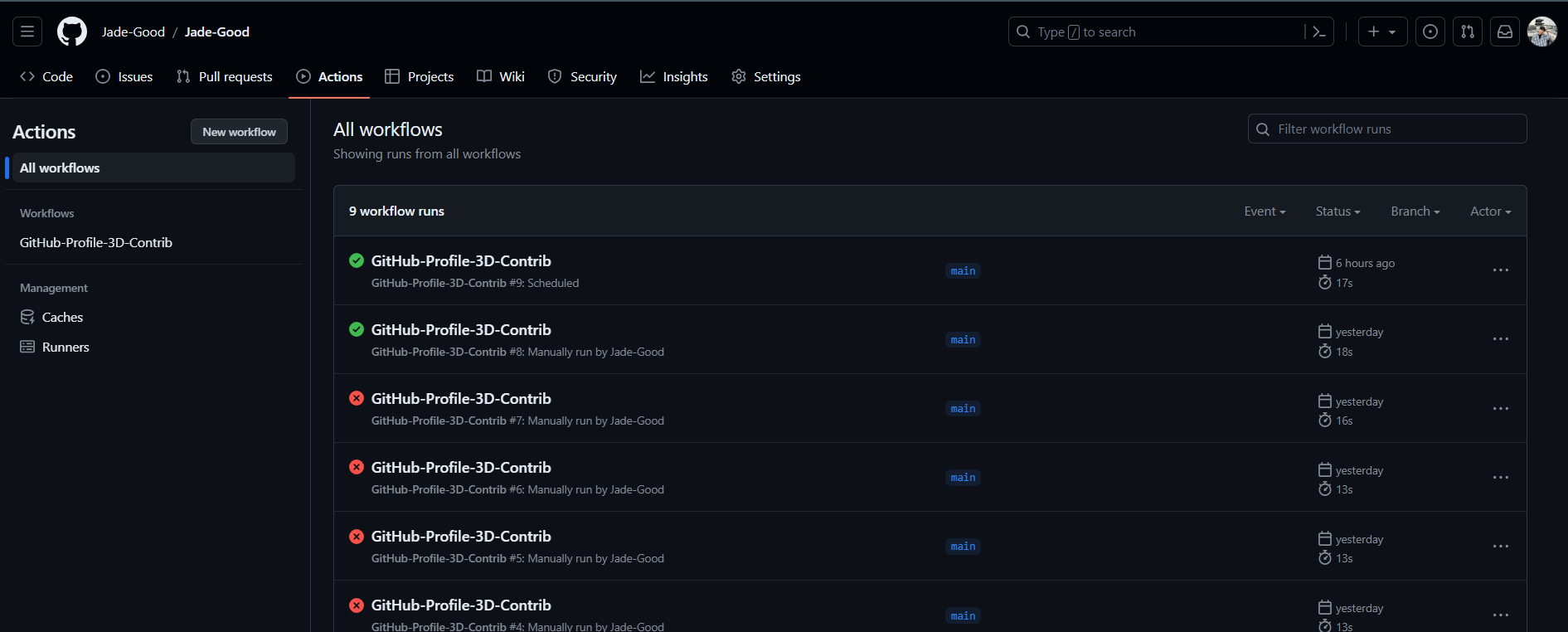The image size is (1568, 632).
Task: Switch to the Insights tab
Action: click(674, 76)
